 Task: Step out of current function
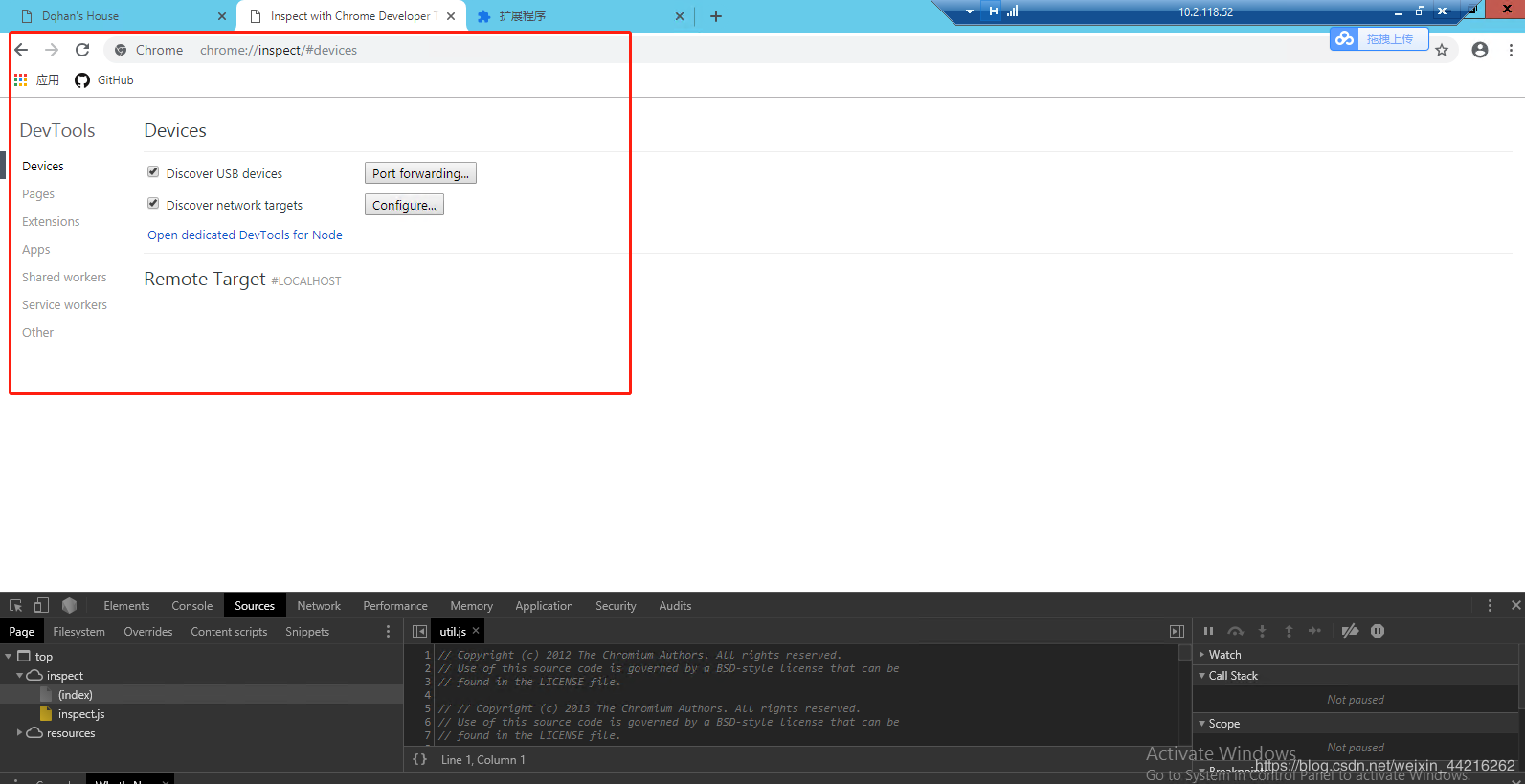[1289, 631]
